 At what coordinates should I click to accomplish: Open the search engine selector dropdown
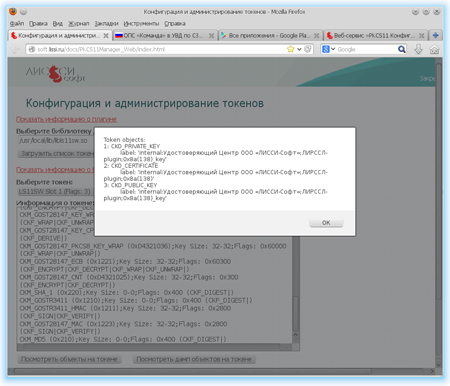[x=328, y=49]
